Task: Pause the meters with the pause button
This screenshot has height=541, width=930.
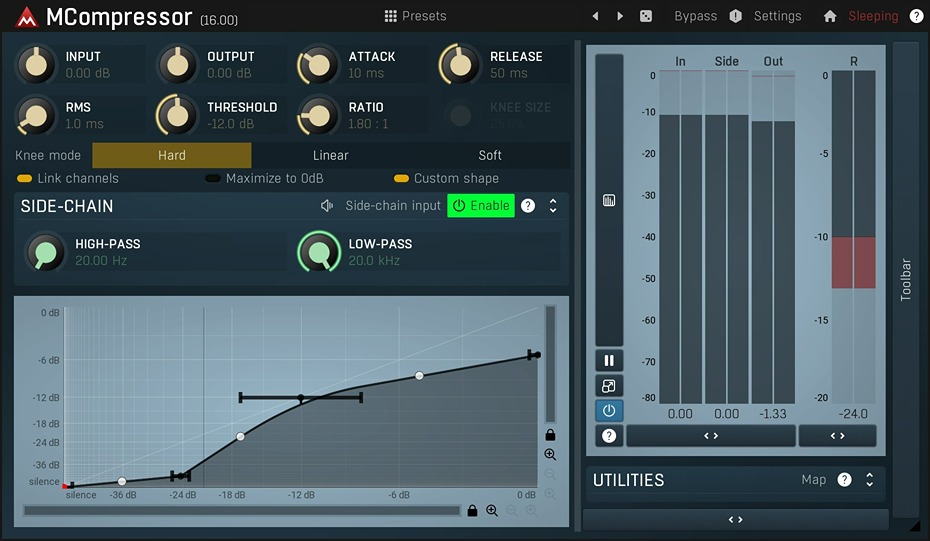Action: [x=608, y=361]
